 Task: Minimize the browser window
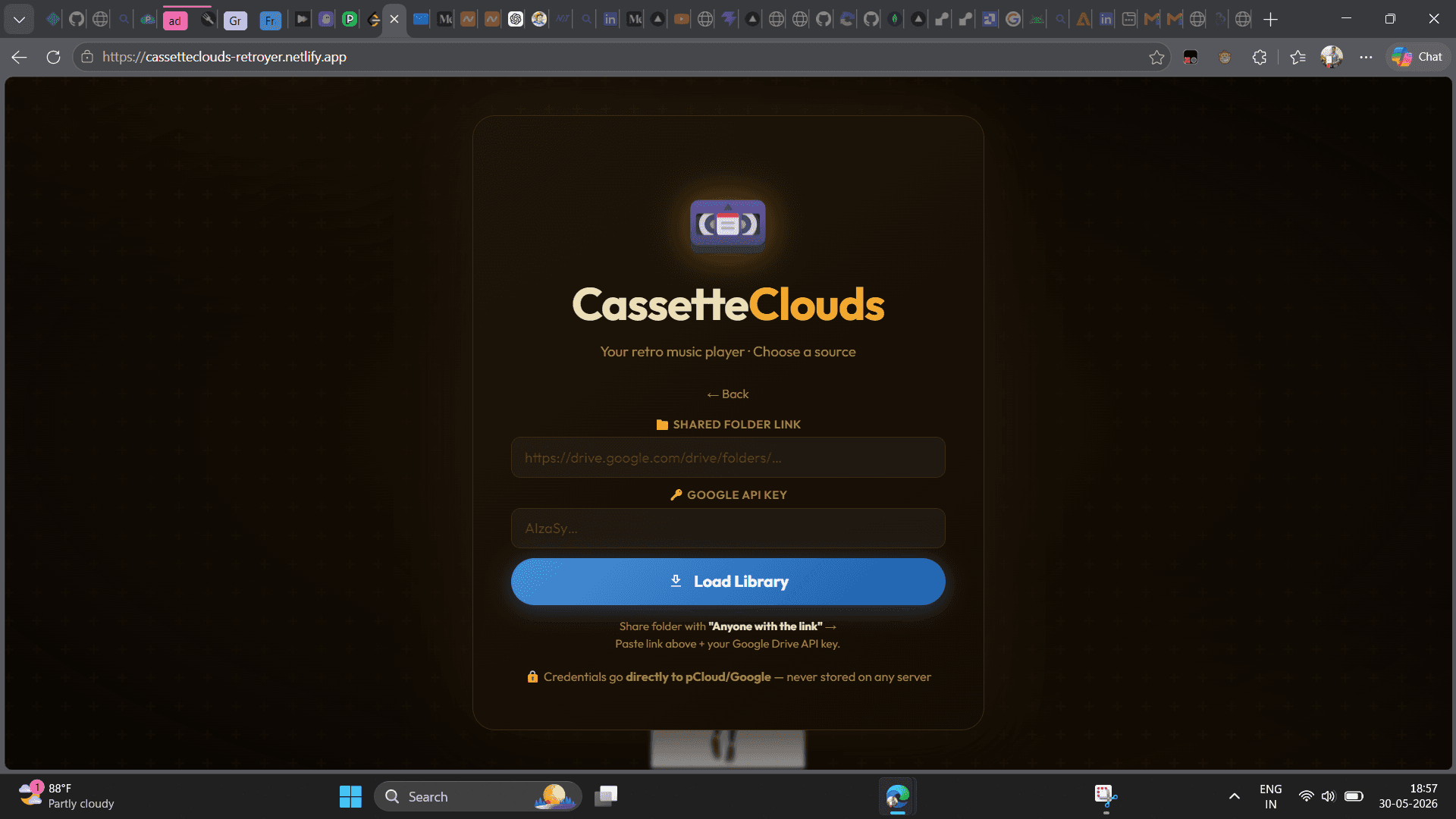pos(1346,19)
